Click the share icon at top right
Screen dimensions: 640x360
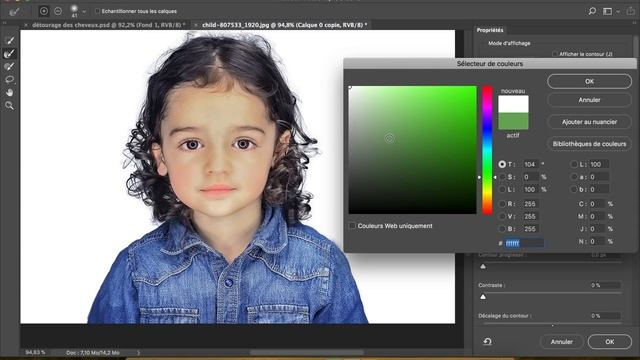(x=631, y=11)
